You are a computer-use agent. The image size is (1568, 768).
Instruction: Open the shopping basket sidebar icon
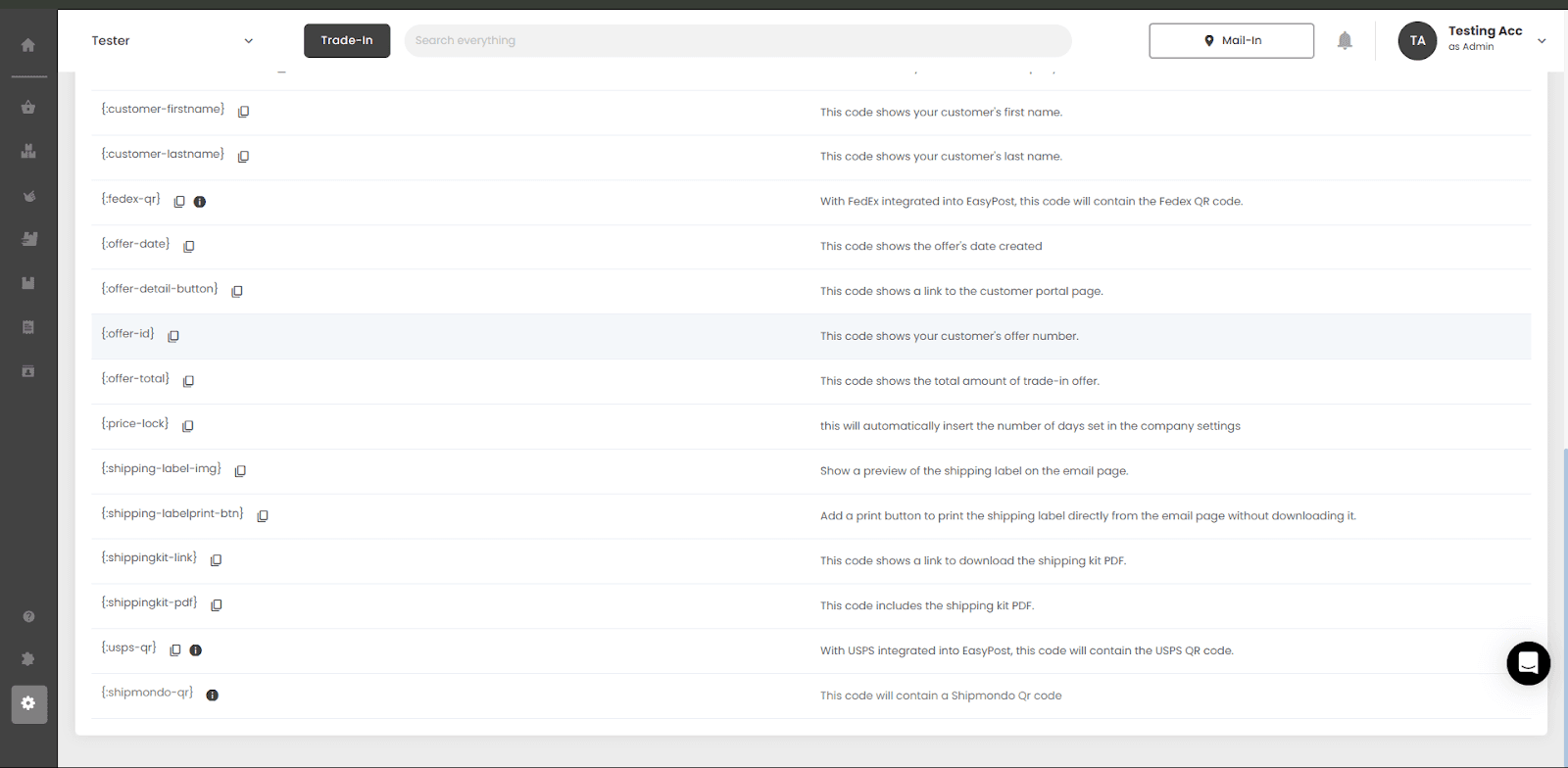tap(28, 108)
